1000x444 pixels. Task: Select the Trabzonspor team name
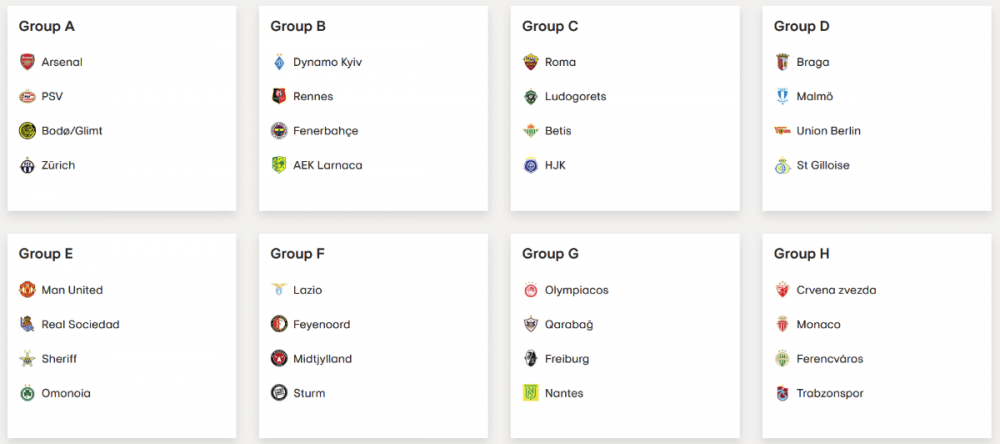pos(830,393)
